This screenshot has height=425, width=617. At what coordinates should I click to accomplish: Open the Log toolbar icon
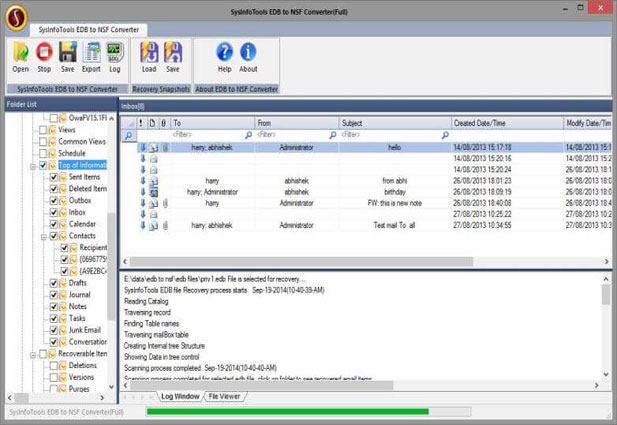pos(115,57)
